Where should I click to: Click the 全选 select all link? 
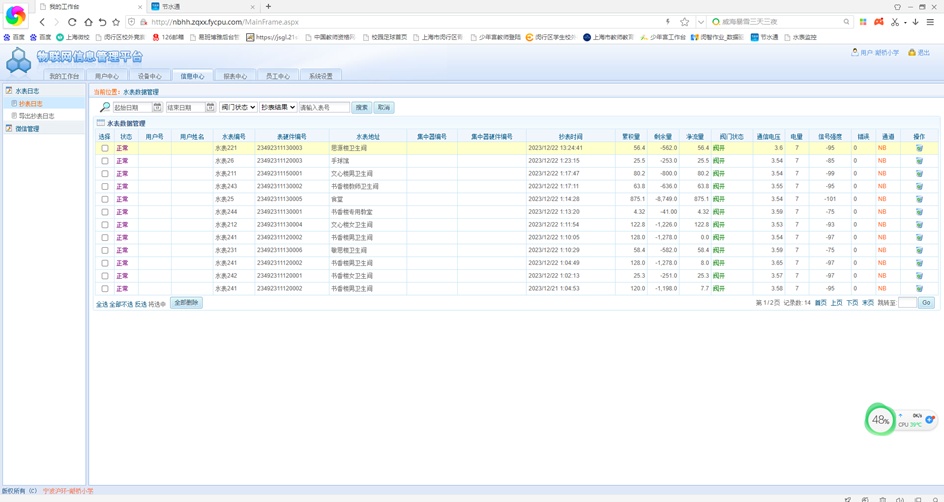pos(102,304)
